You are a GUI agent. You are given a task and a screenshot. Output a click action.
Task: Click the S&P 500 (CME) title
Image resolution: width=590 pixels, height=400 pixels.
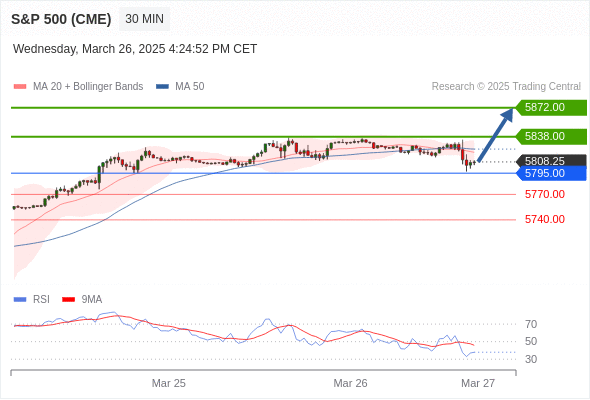[61, 19]
